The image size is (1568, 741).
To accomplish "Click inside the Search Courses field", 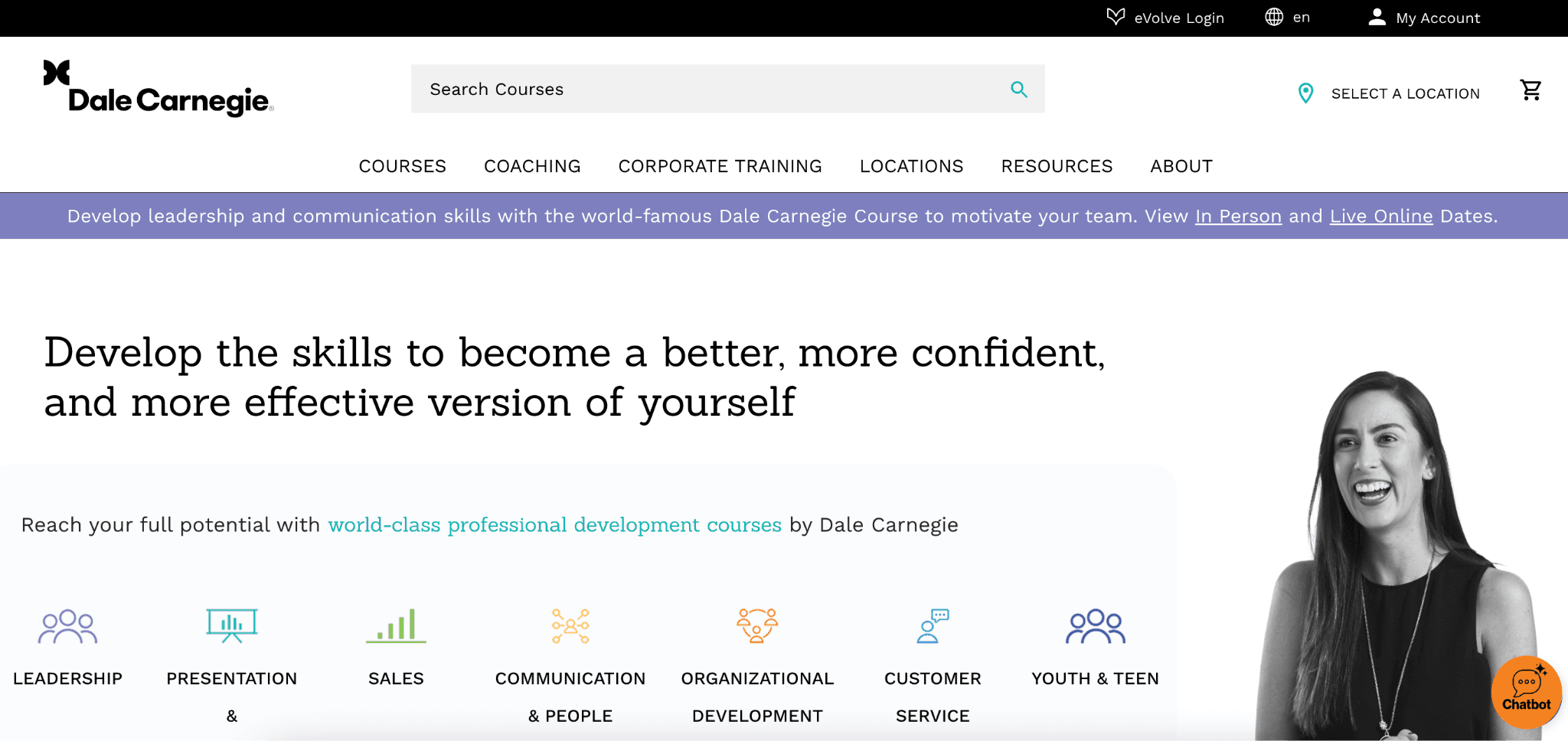I will click(x=689, y=89).
